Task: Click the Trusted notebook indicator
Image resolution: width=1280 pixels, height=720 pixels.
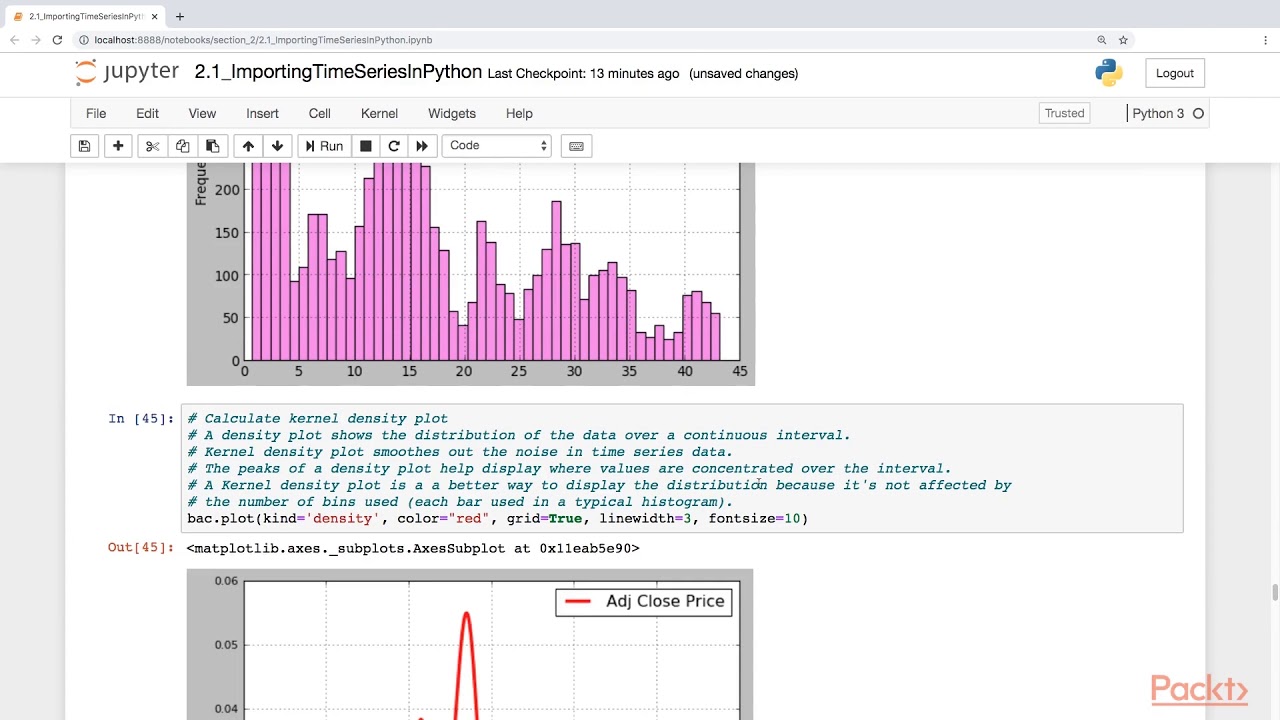Action: pyautogui.click(x=1065, y=113)
